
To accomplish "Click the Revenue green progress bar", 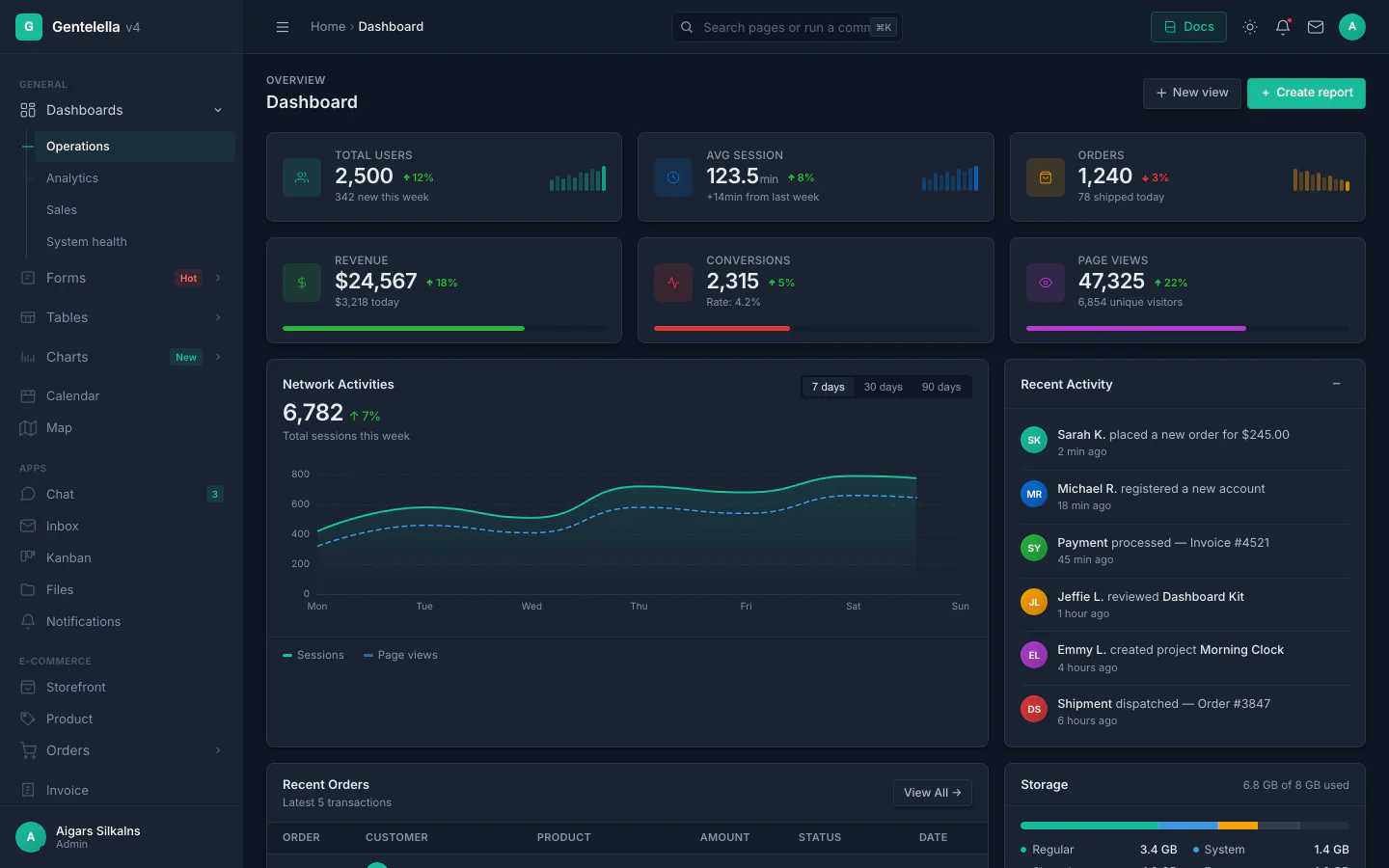I will tap(403, 329).
